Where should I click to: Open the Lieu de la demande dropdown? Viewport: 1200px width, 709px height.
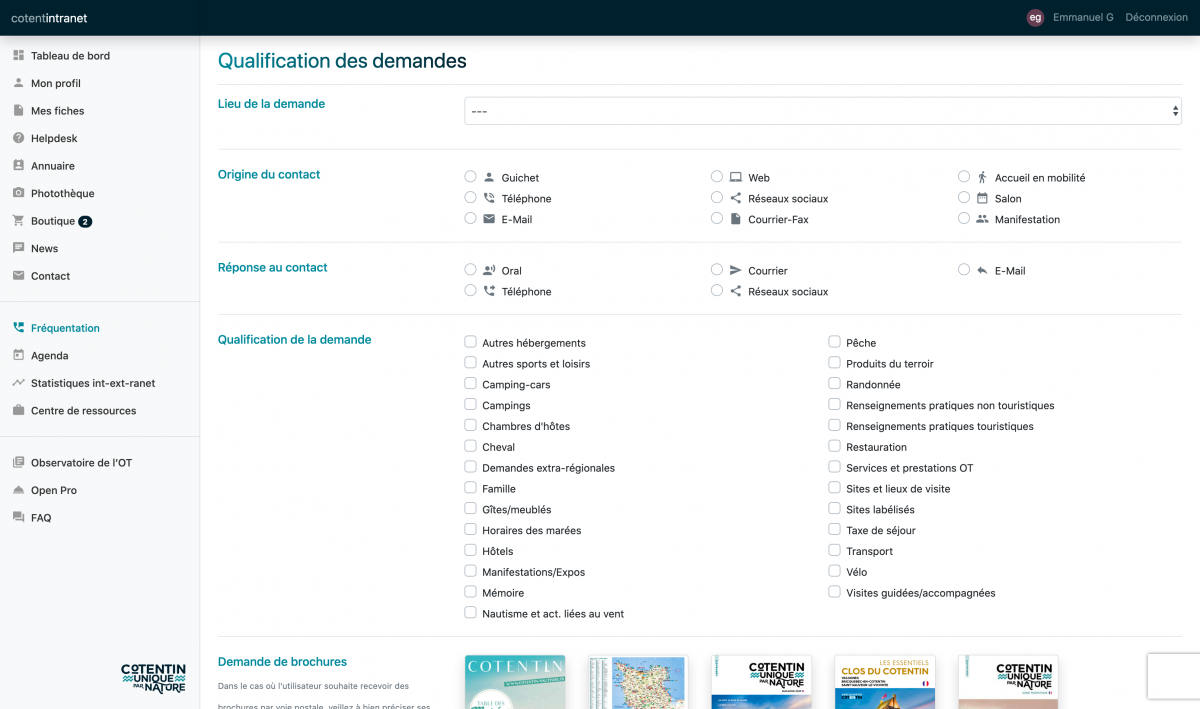tap(822, 111)
